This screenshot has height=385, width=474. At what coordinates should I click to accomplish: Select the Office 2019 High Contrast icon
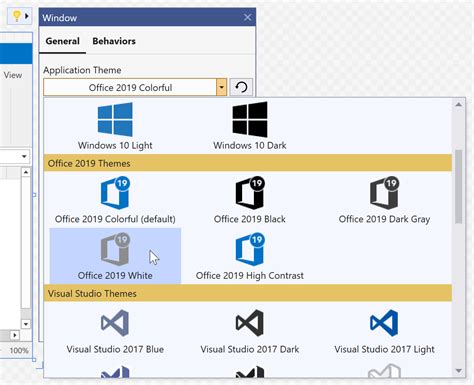(x=250, y=249)
